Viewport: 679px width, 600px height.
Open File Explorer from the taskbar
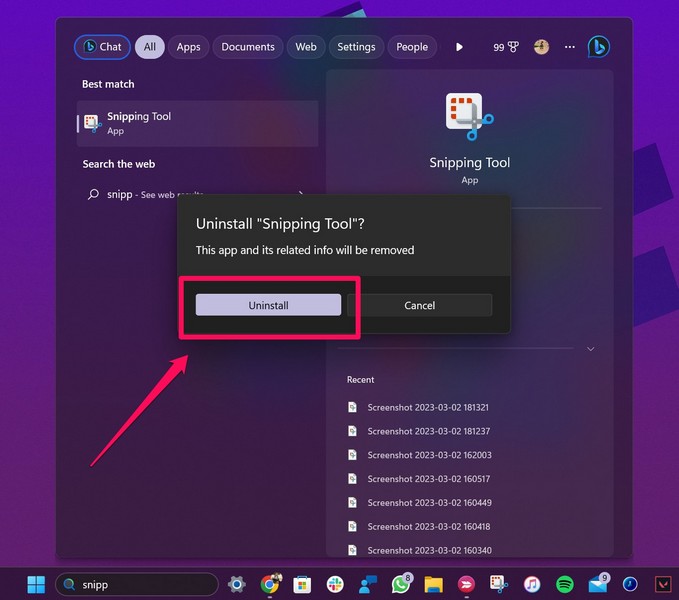(x=433, y=584)
